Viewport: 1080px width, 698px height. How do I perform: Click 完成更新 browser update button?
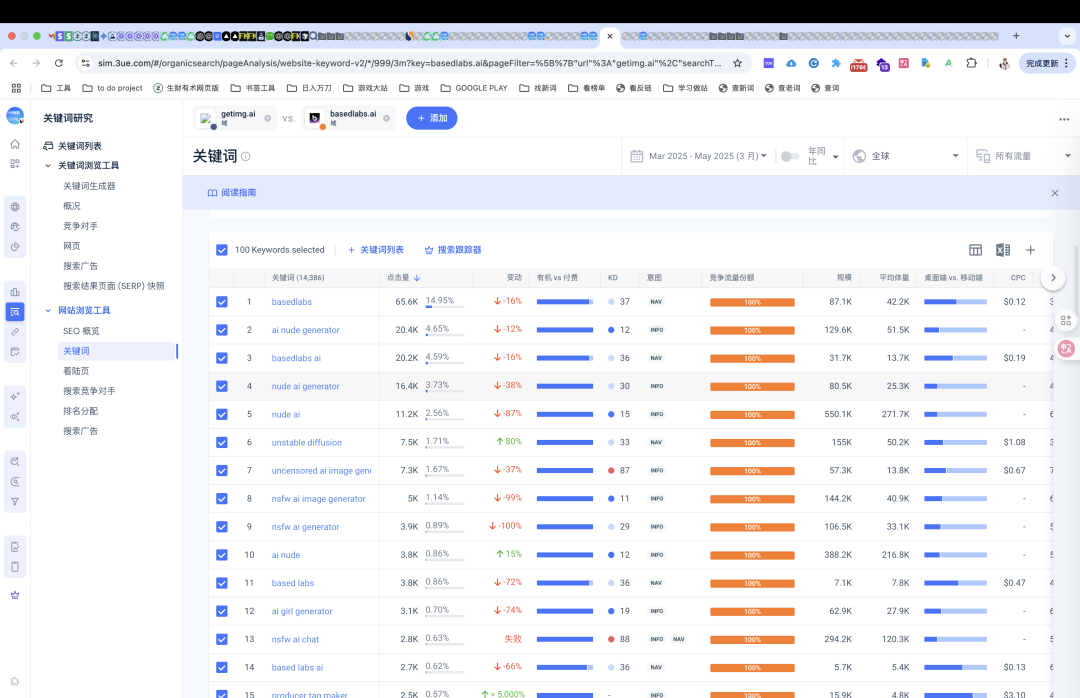click(x=1046, y=63)
